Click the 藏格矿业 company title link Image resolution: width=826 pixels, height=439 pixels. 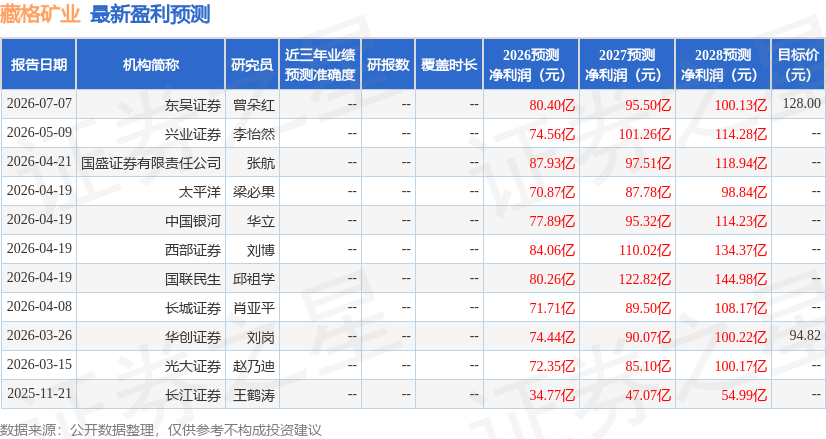click(x=40, y=14)
